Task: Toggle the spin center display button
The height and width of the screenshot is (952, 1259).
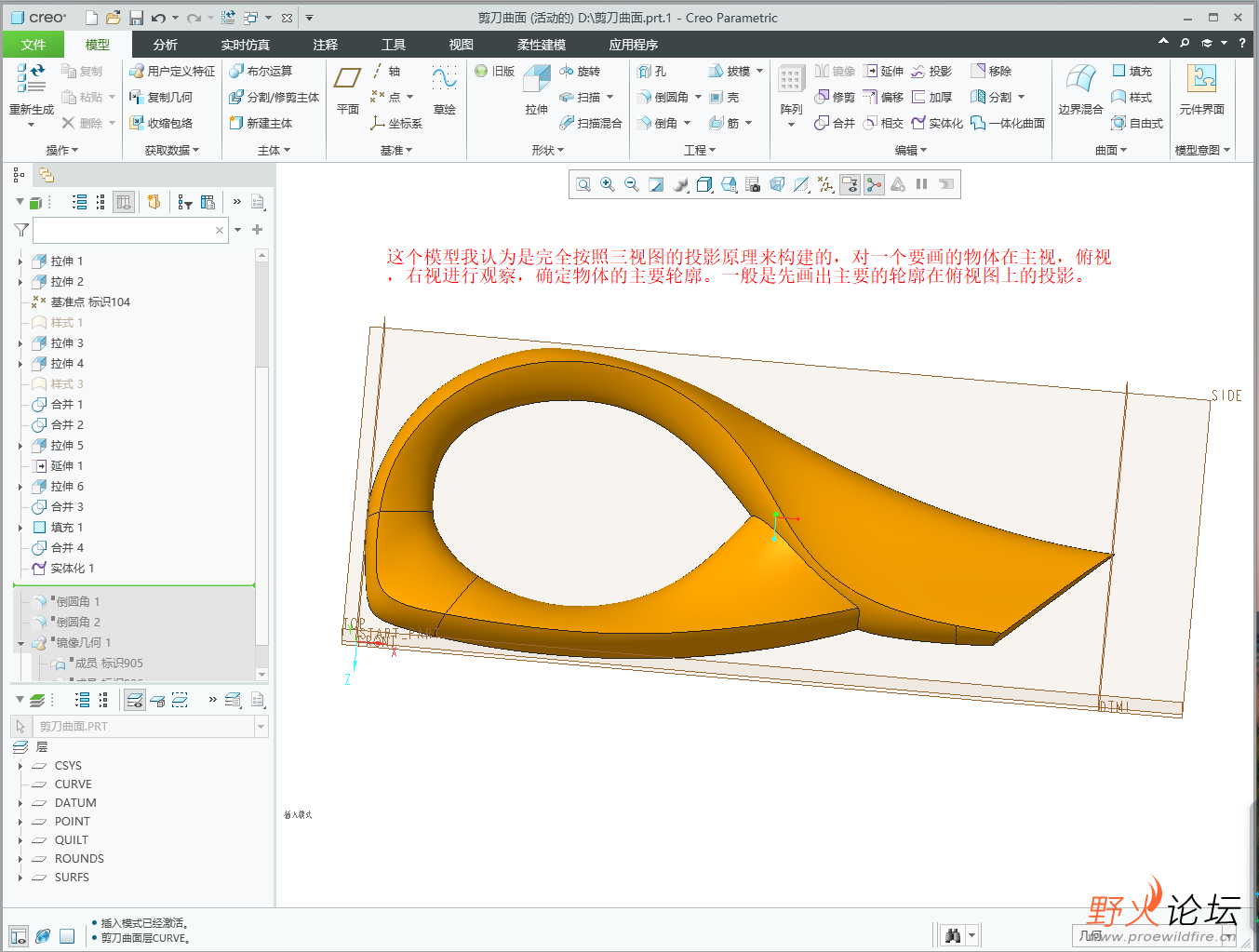Action: tap(874, 184)
